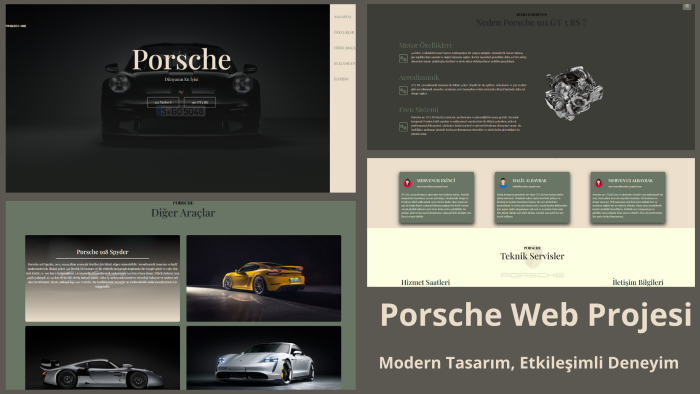Open the Özellikler sidebar menu item
This screenshot has height=394, width=700.
point(344,33)
